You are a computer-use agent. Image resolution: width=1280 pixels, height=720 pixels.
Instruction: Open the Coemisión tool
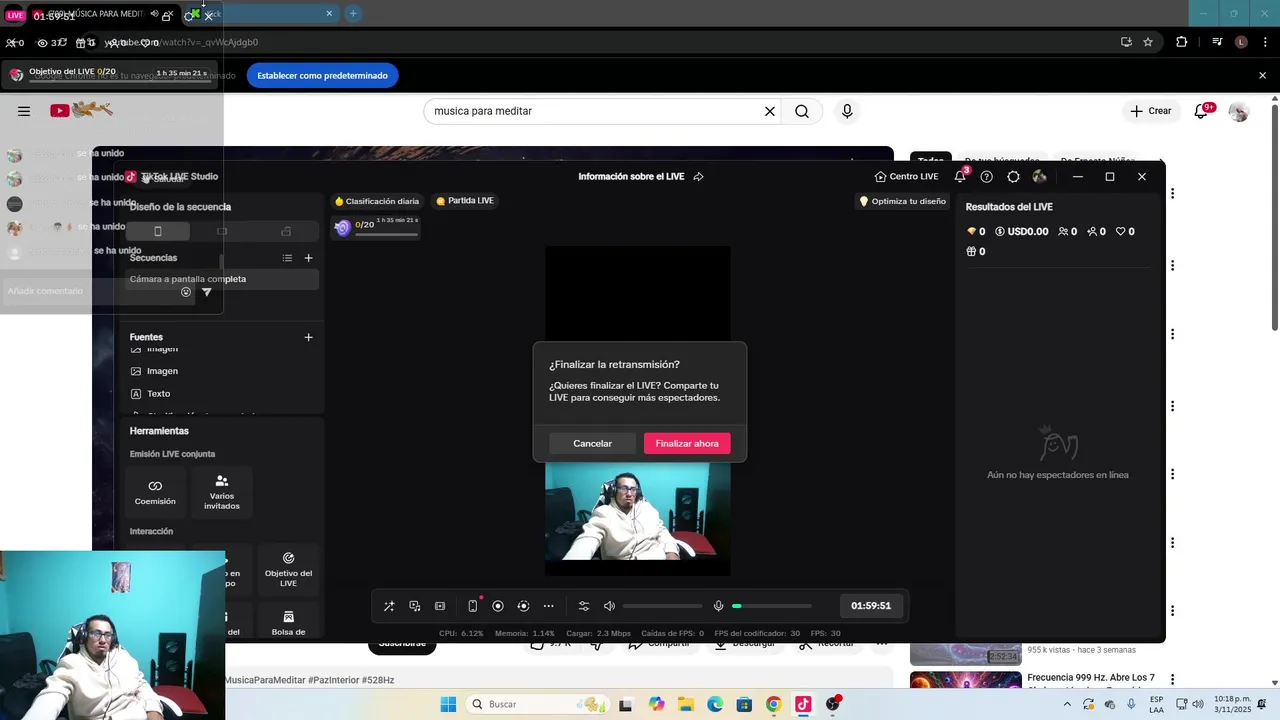(x=155, y=491)
